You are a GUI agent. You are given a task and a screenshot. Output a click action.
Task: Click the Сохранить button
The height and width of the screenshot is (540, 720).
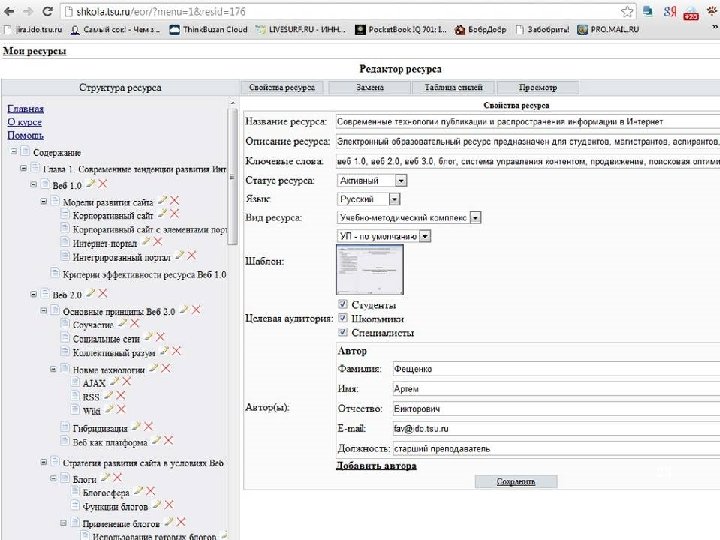[516, 482]
